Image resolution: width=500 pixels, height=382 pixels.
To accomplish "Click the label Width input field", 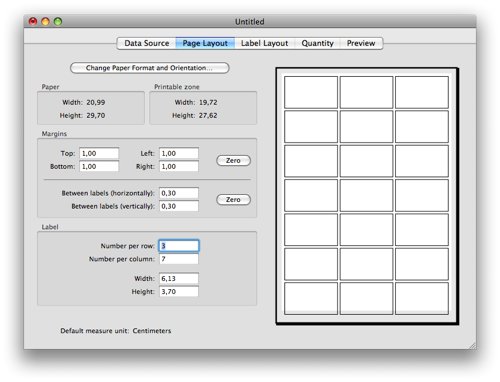I will pos(179,278).
